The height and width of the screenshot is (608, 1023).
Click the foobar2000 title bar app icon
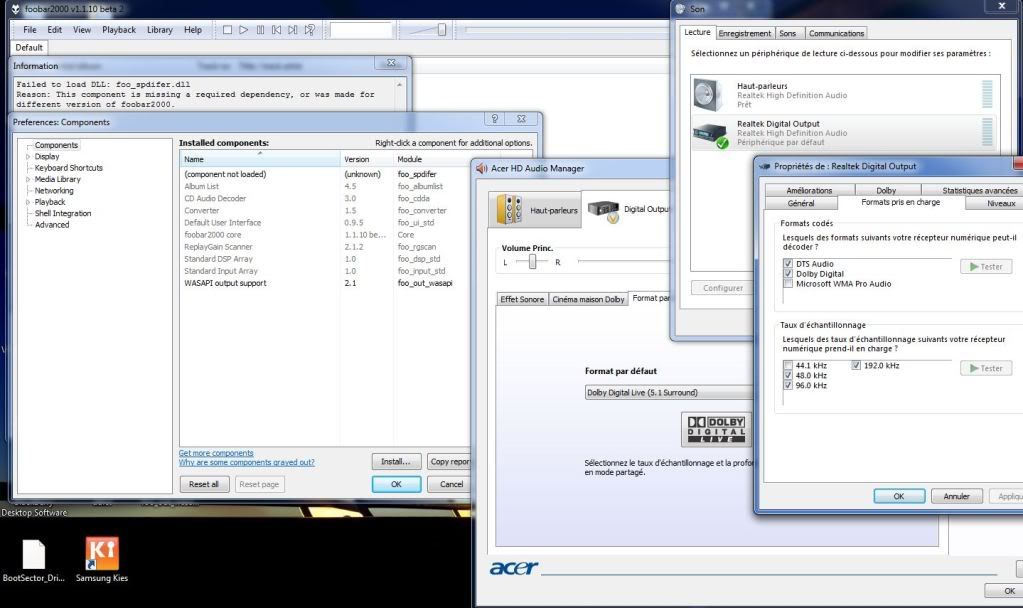click(x=16, y=9)
